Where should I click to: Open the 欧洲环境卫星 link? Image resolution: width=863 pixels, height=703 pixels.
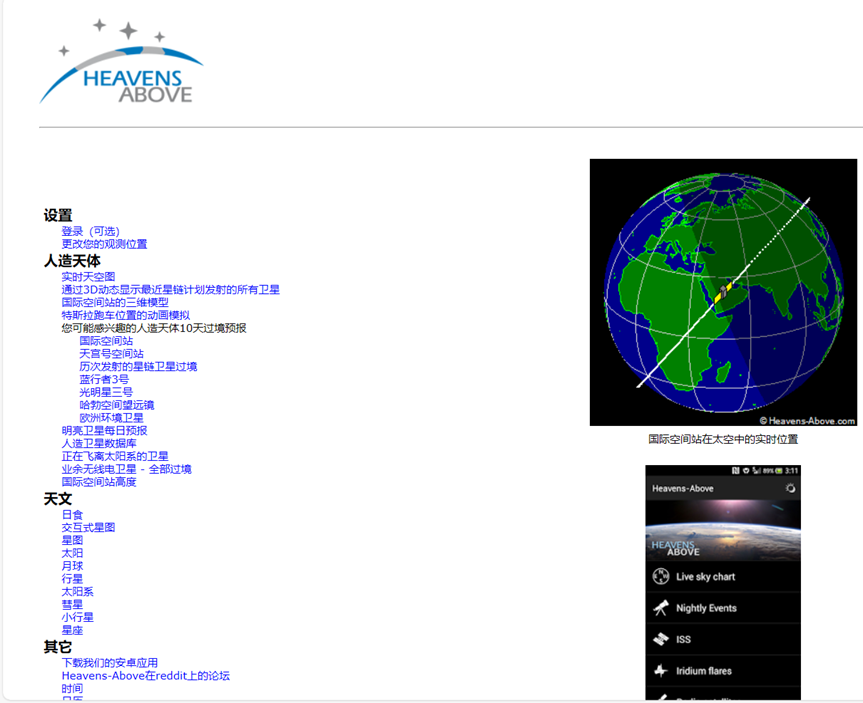click(x=111, y=418)
